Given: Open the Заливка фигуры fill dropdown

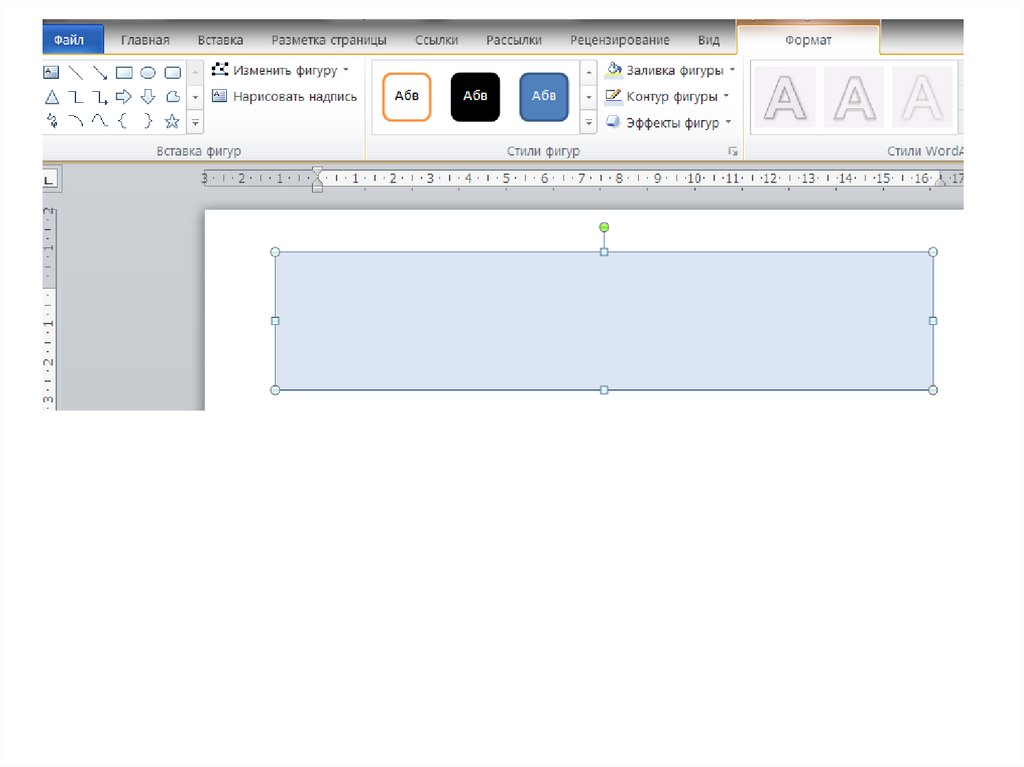Looking at the screenshot, I should point(732,70).
